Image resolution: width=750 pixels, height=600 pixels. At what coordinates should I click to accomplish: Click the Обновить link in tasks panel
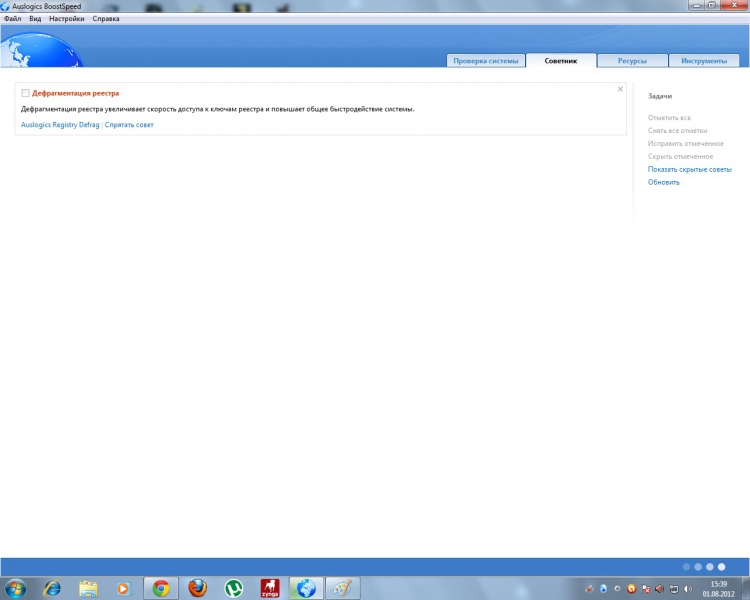(663, 182)
